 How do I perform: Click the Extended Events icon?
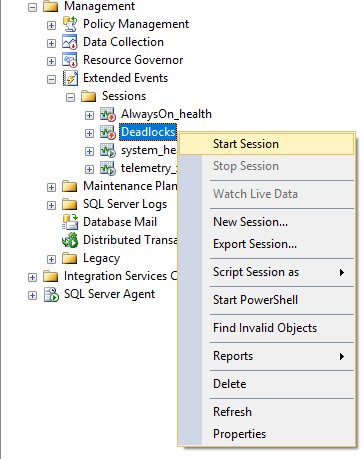click(70, 78)
